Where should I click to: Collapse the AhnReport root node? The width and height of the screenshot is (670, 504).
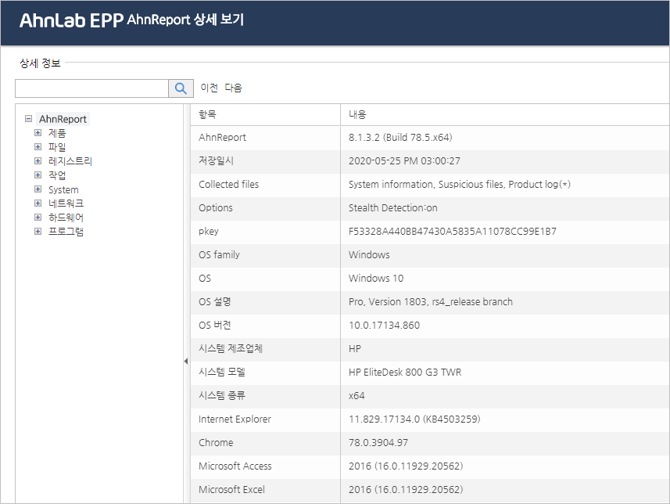pos(28,118)
